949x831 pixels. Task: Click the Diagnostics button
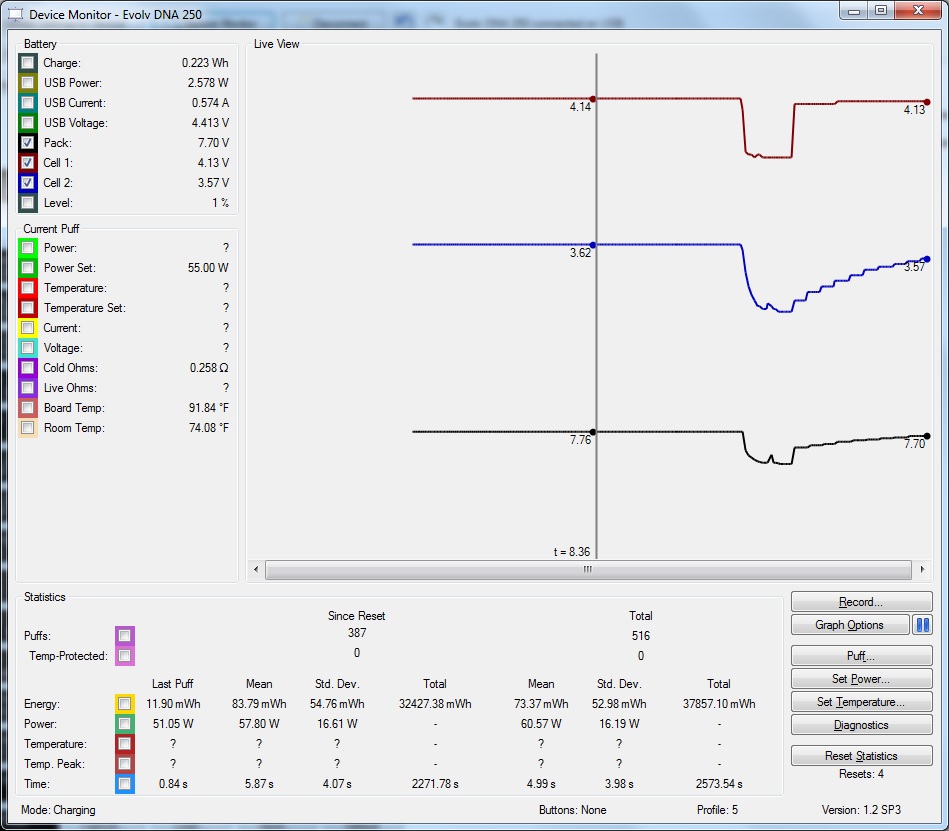[x=861, y=725]
